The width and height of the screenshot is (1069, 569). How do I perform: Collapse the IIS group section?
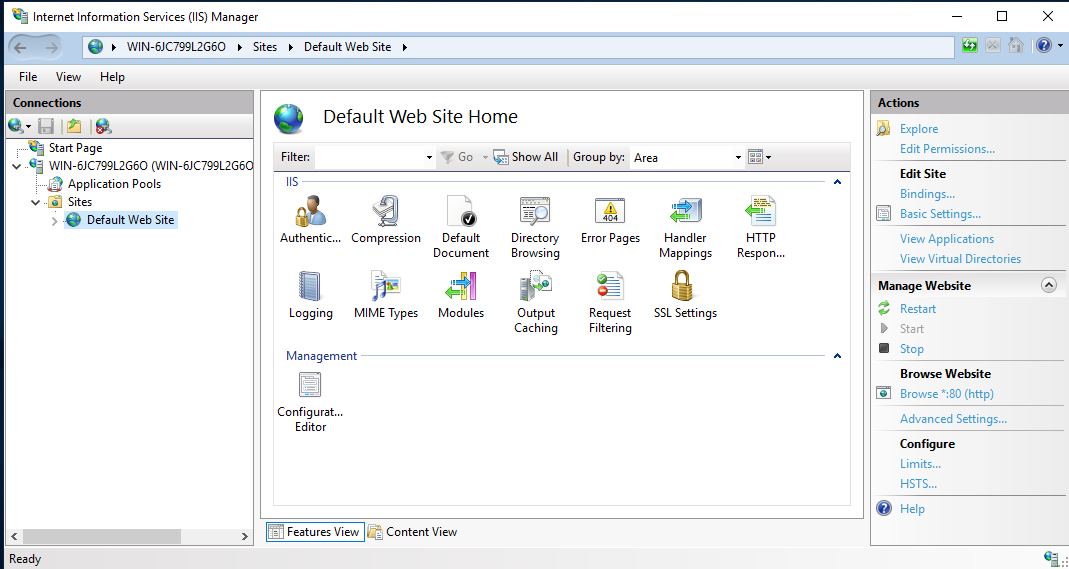[x=837, y=182]
